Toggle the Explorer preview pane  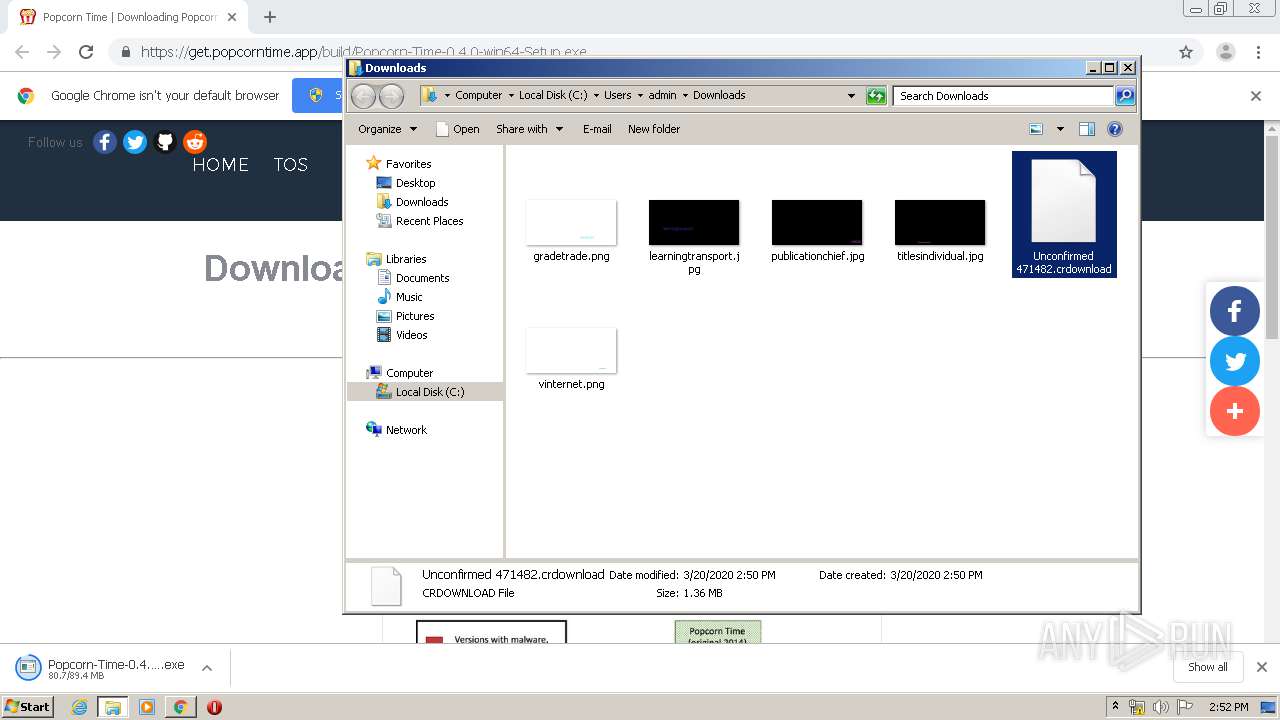(x=1087, y=129)
